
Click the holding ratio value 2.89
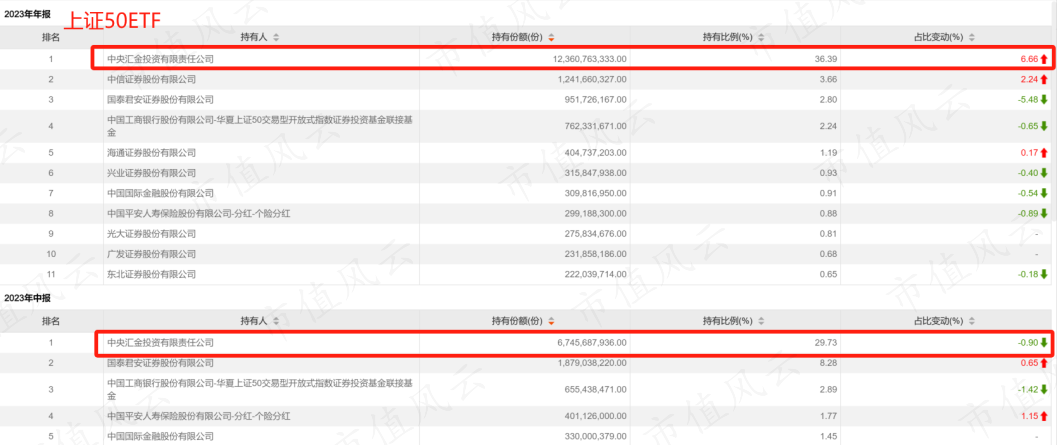(828, 390)
